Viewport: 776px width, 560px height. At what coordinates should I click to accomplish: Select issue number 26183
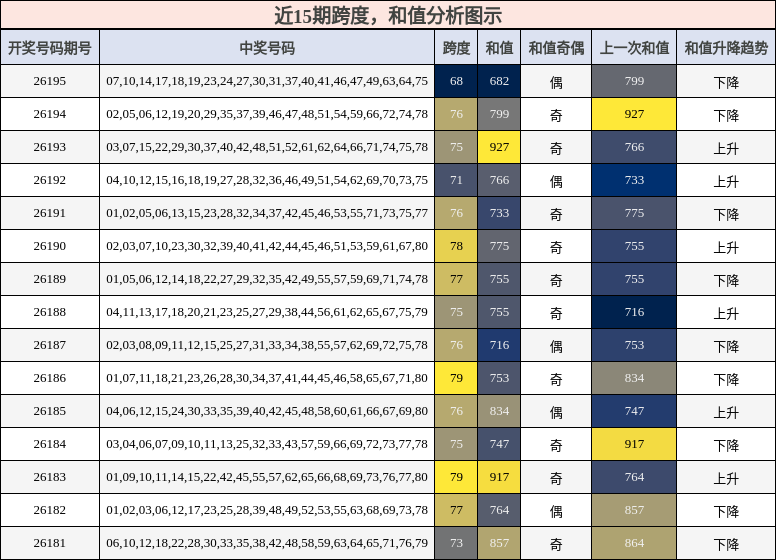point(49,477)
